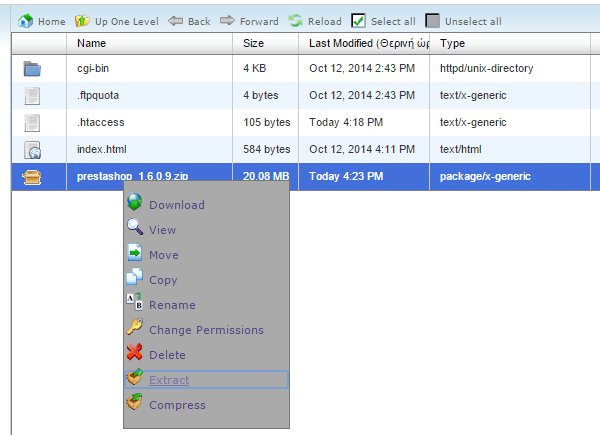
Task: Select the prestashop_1.6.0.9.zip file name
Action: pyautogui.click(x=132, y=176)
